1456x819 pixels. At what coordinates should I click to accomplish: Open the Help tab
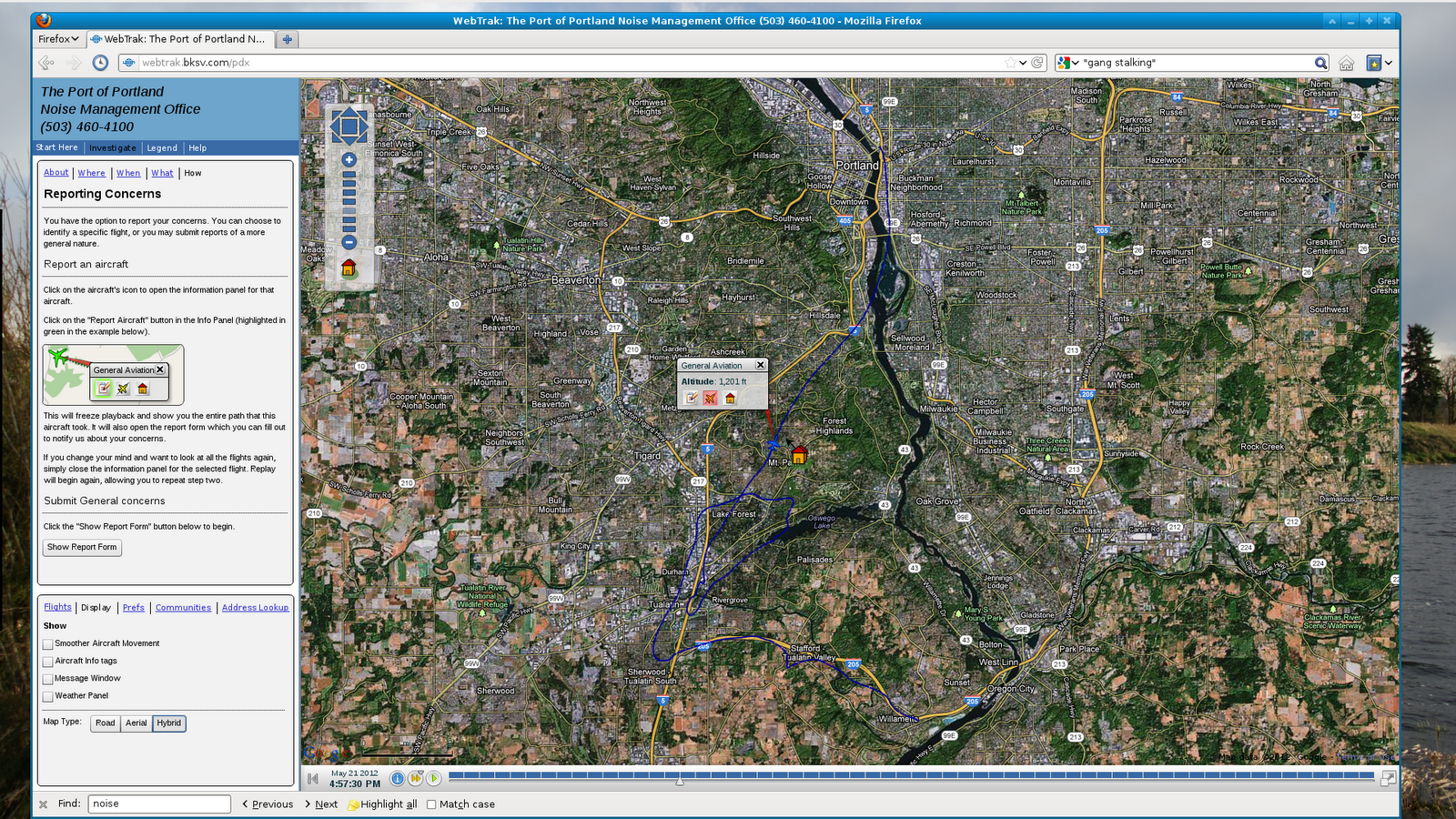pyautogui.click(x=197, y=147)
